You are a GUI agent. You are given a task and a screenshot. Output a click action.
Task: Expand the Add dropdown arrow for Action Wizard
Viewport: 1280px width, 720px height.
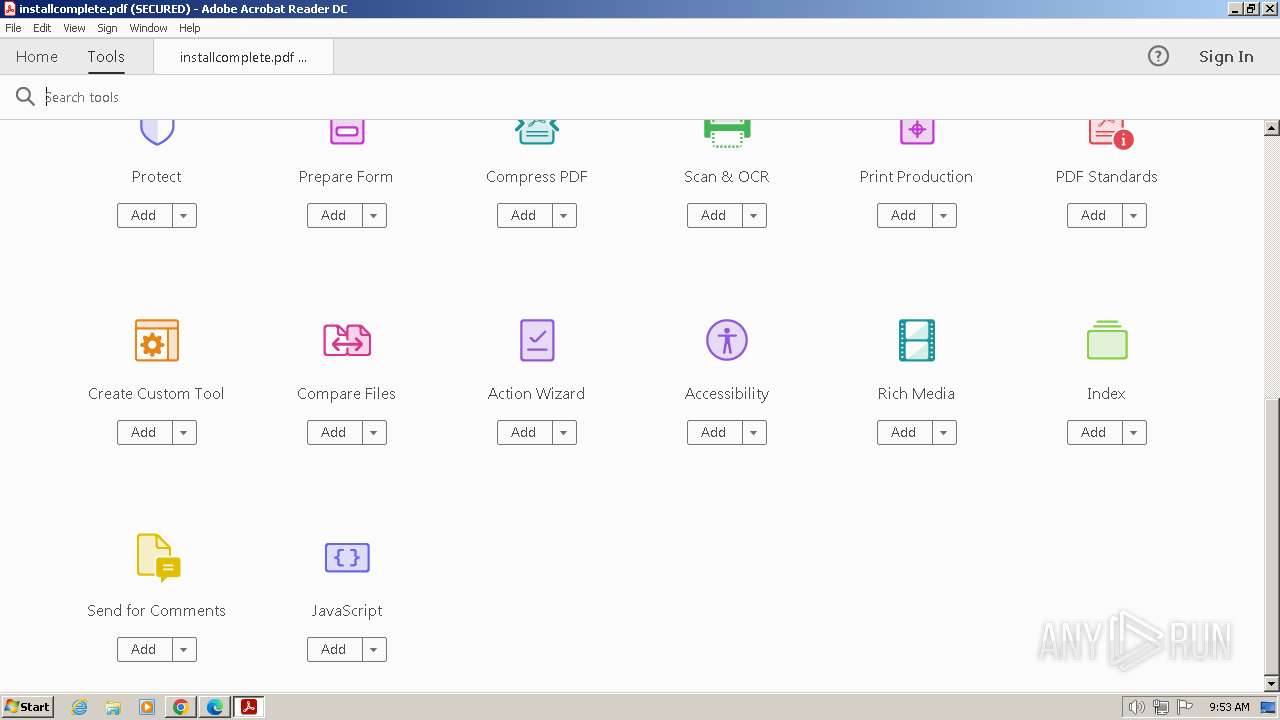pos(564,433)
